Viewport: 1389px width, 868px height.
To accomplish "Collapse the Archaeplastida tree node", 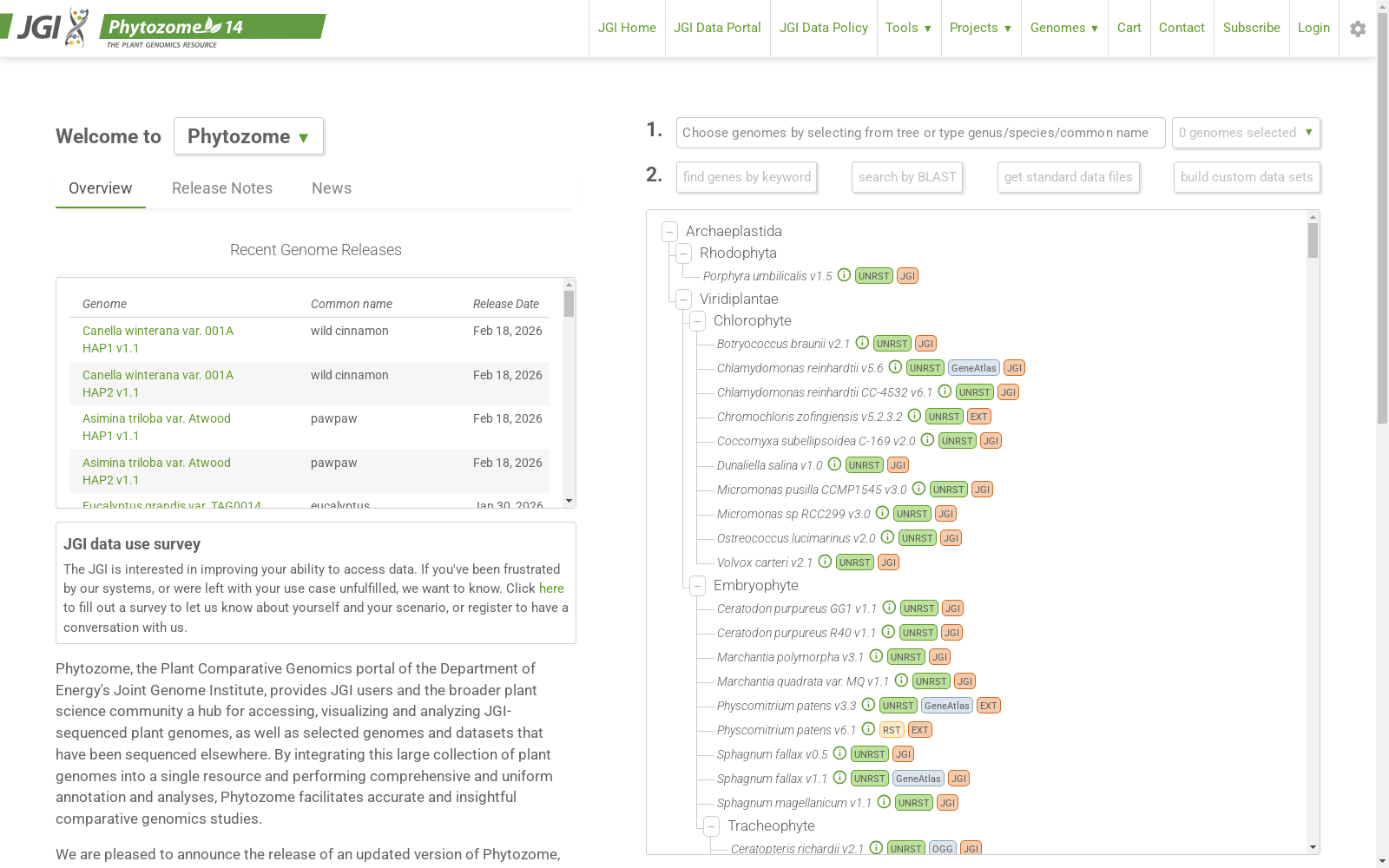I will coord(669,232).
